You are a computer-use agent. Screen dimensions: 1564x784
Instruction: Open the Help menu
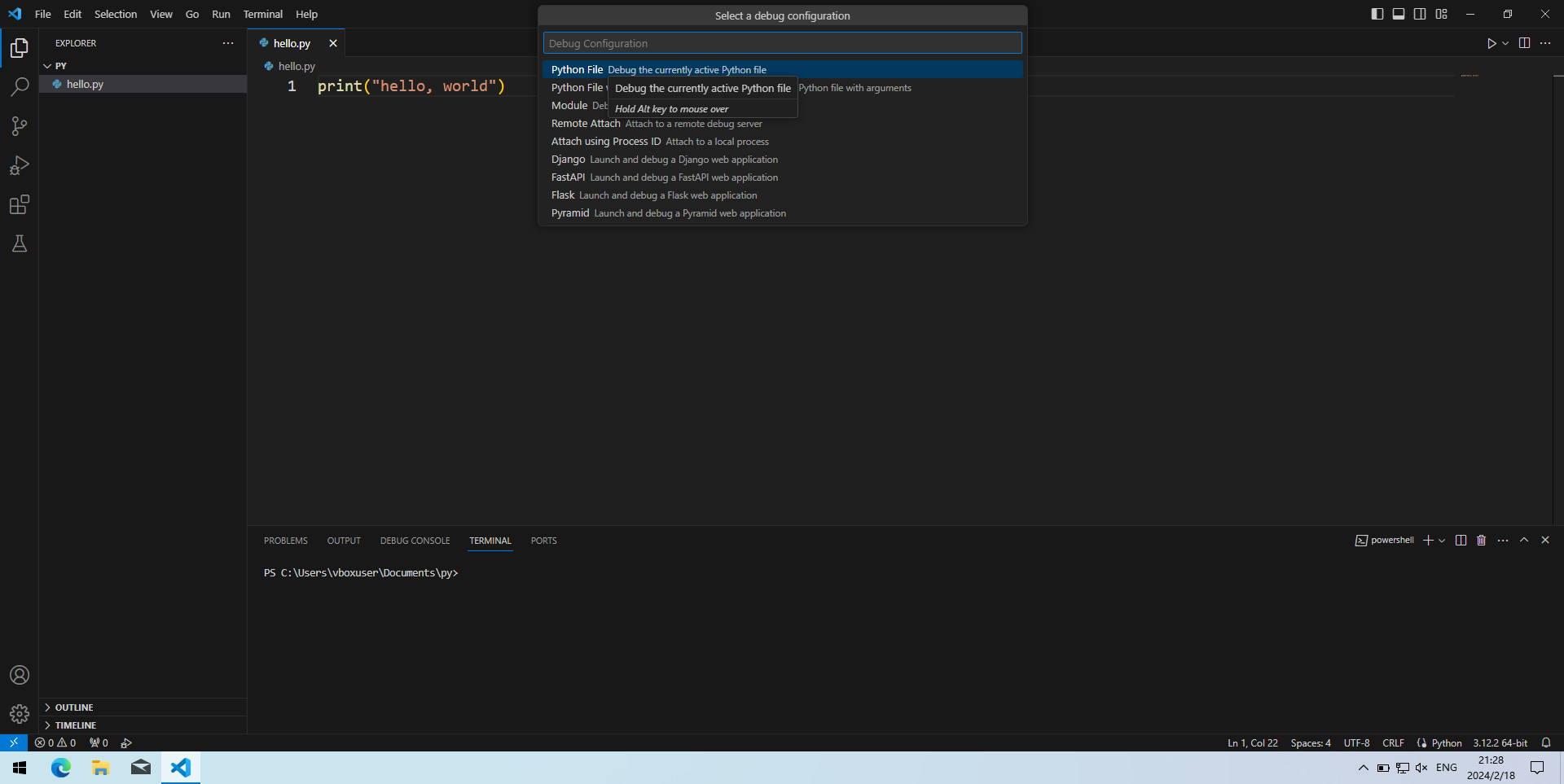coord(306,14)
